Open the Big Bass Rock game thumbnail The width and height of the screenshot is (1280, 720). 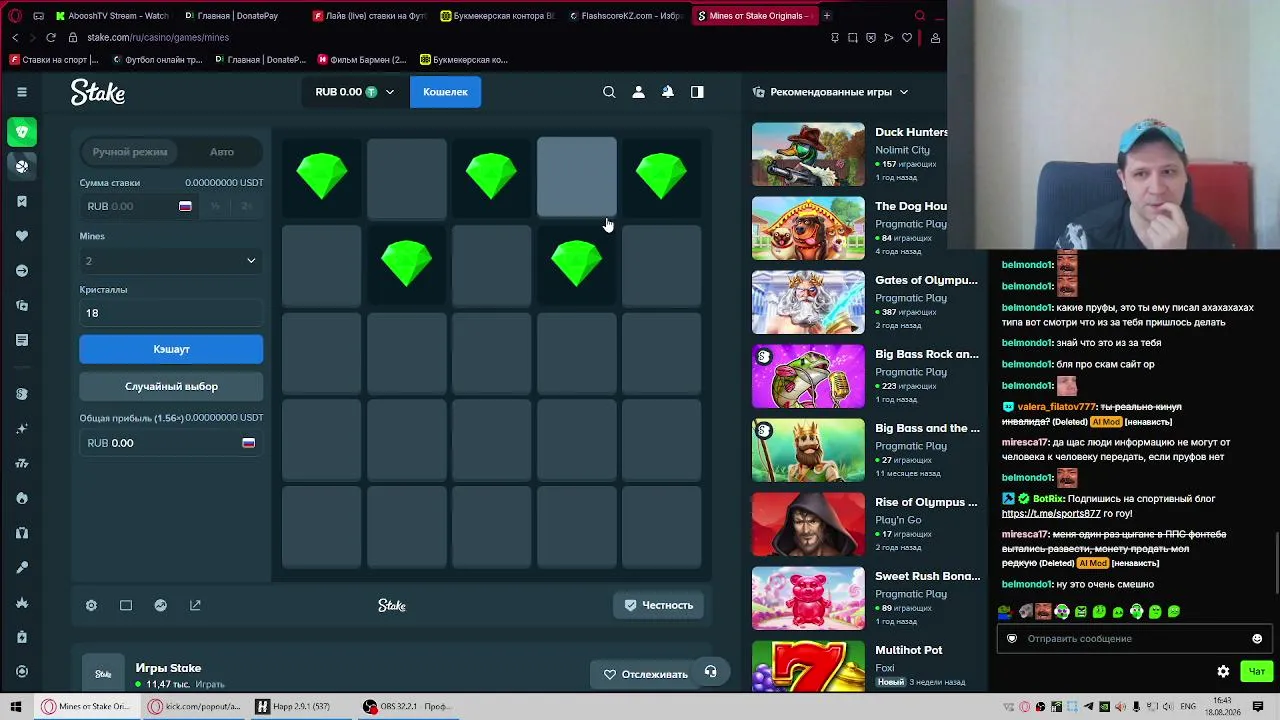[808, 376]
